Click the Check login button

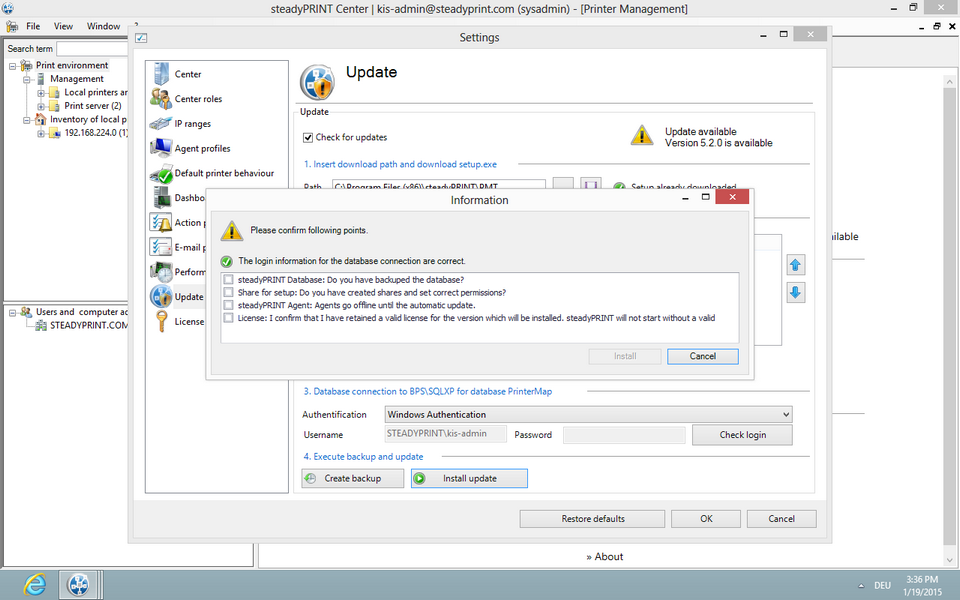click(742, 435)
